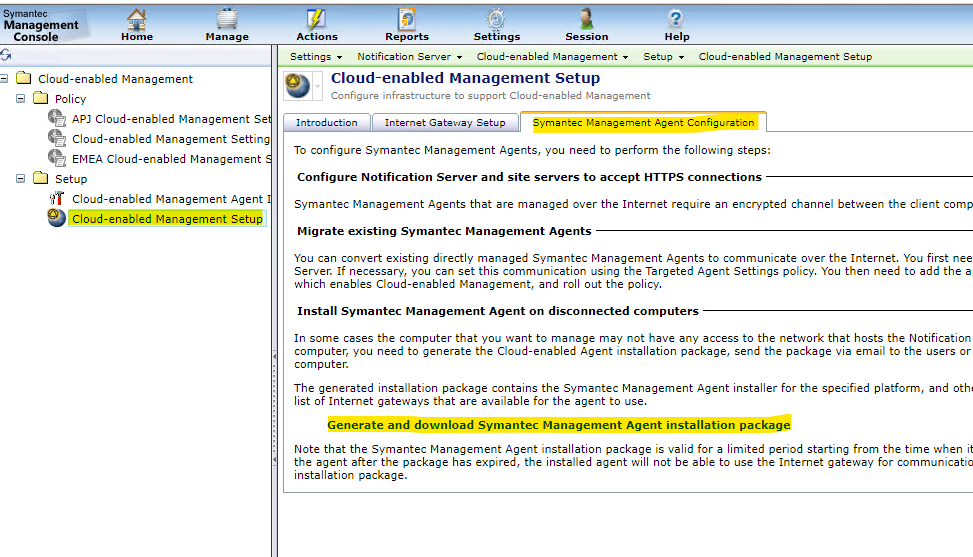973x557 pixels.
Task: Open the dropdown arrow beside header icon
Action: coord(317,86)
